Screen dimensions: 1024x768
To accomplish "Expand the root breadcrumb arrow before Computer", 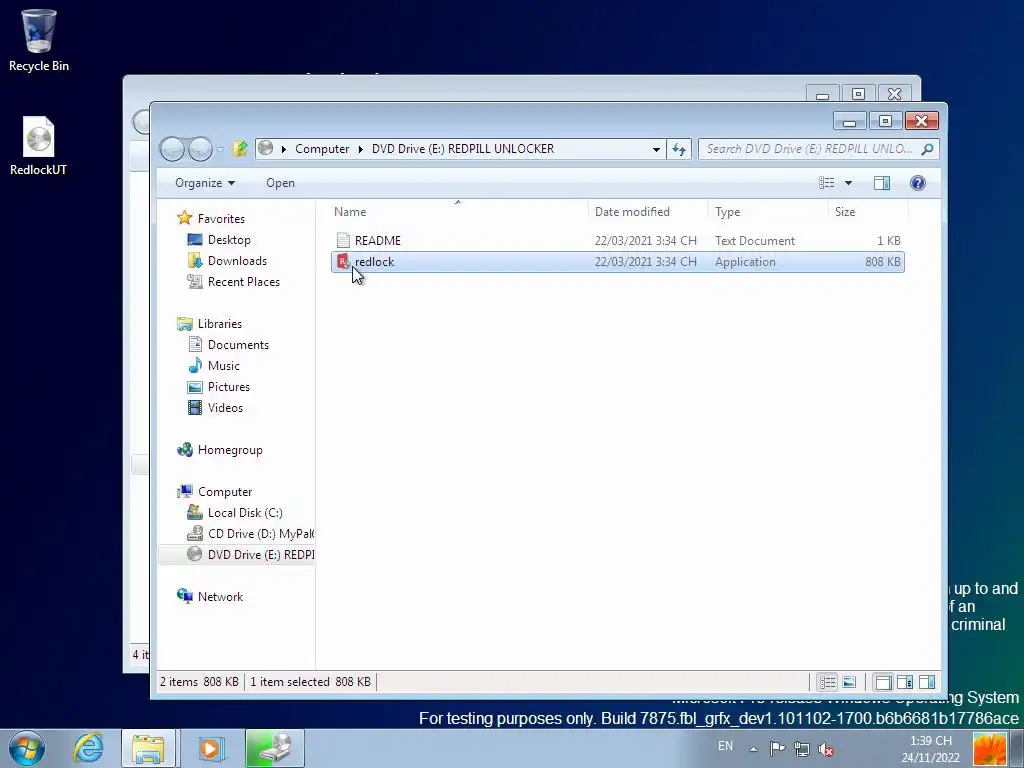I will [x=283, y=150].
